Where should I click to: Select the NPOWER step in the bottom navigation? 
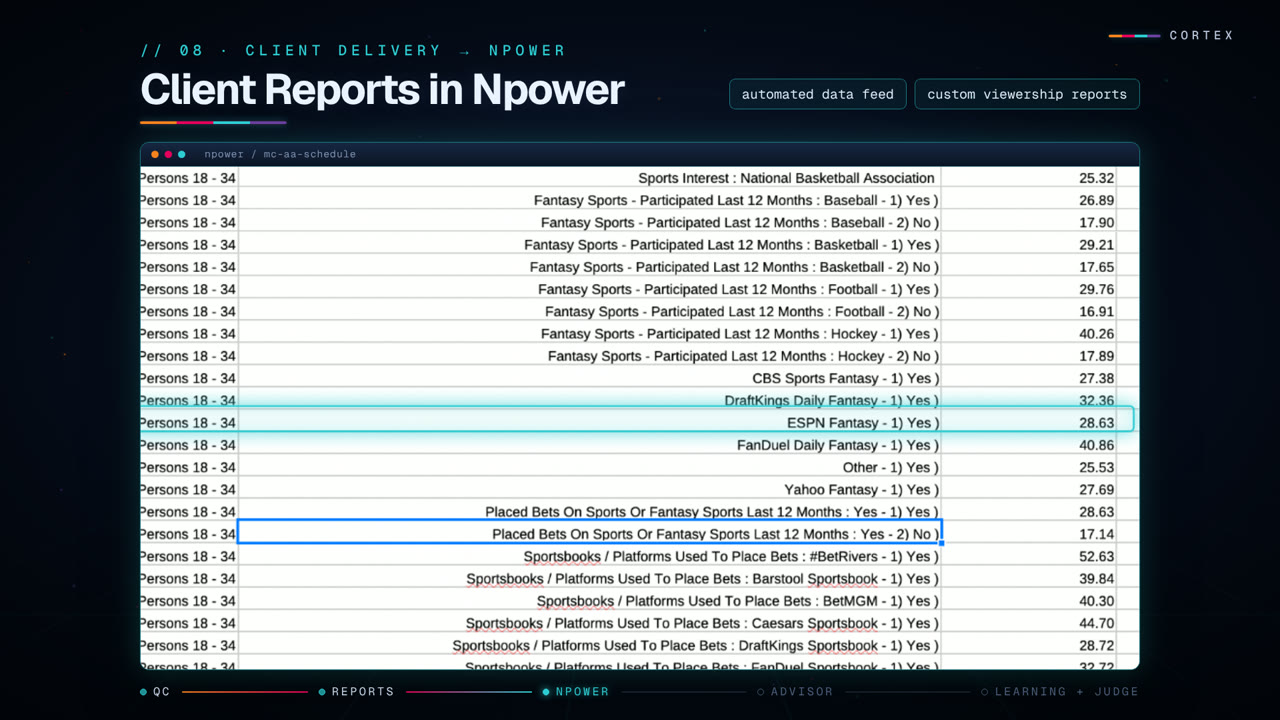coord(576,691)
